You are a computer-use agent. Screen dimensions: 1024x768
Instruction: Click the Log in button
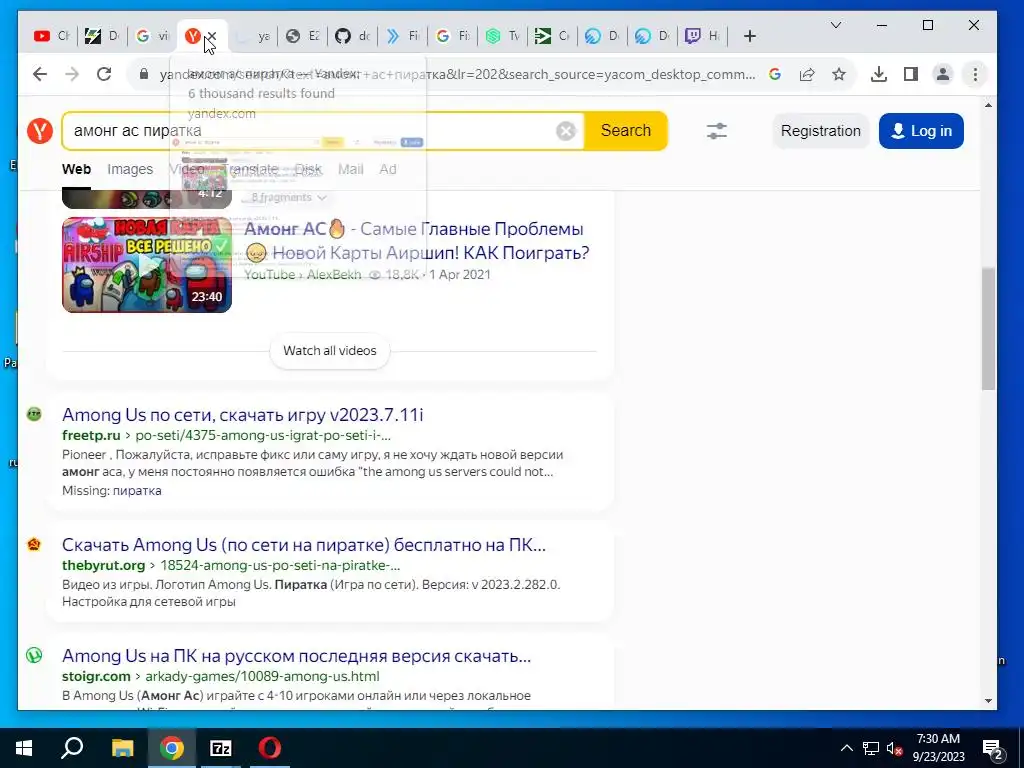point(921,131)
